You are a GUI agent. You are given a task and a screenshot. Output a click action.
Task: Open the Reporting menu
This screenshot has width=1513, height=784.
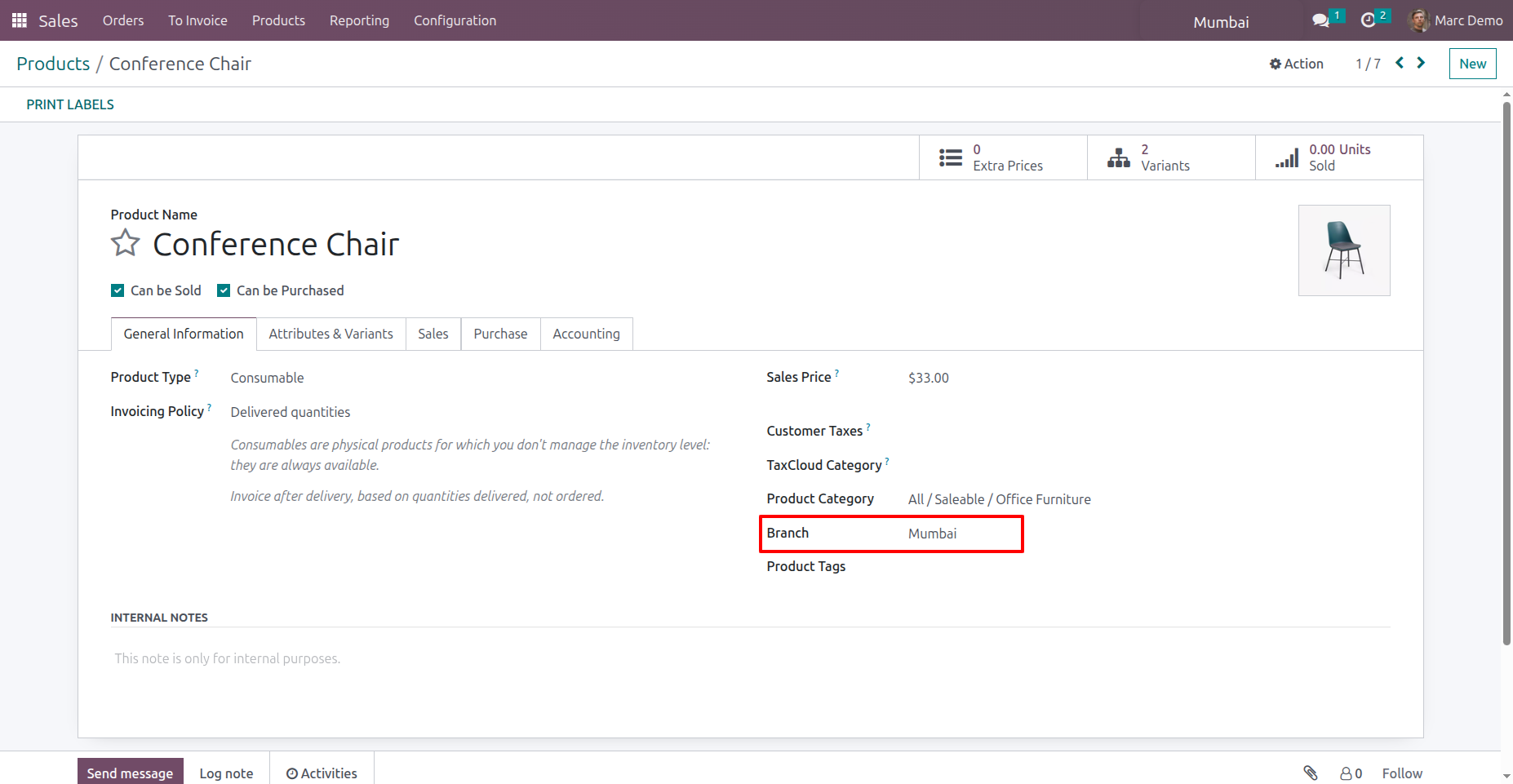click(x=359, y=20)
